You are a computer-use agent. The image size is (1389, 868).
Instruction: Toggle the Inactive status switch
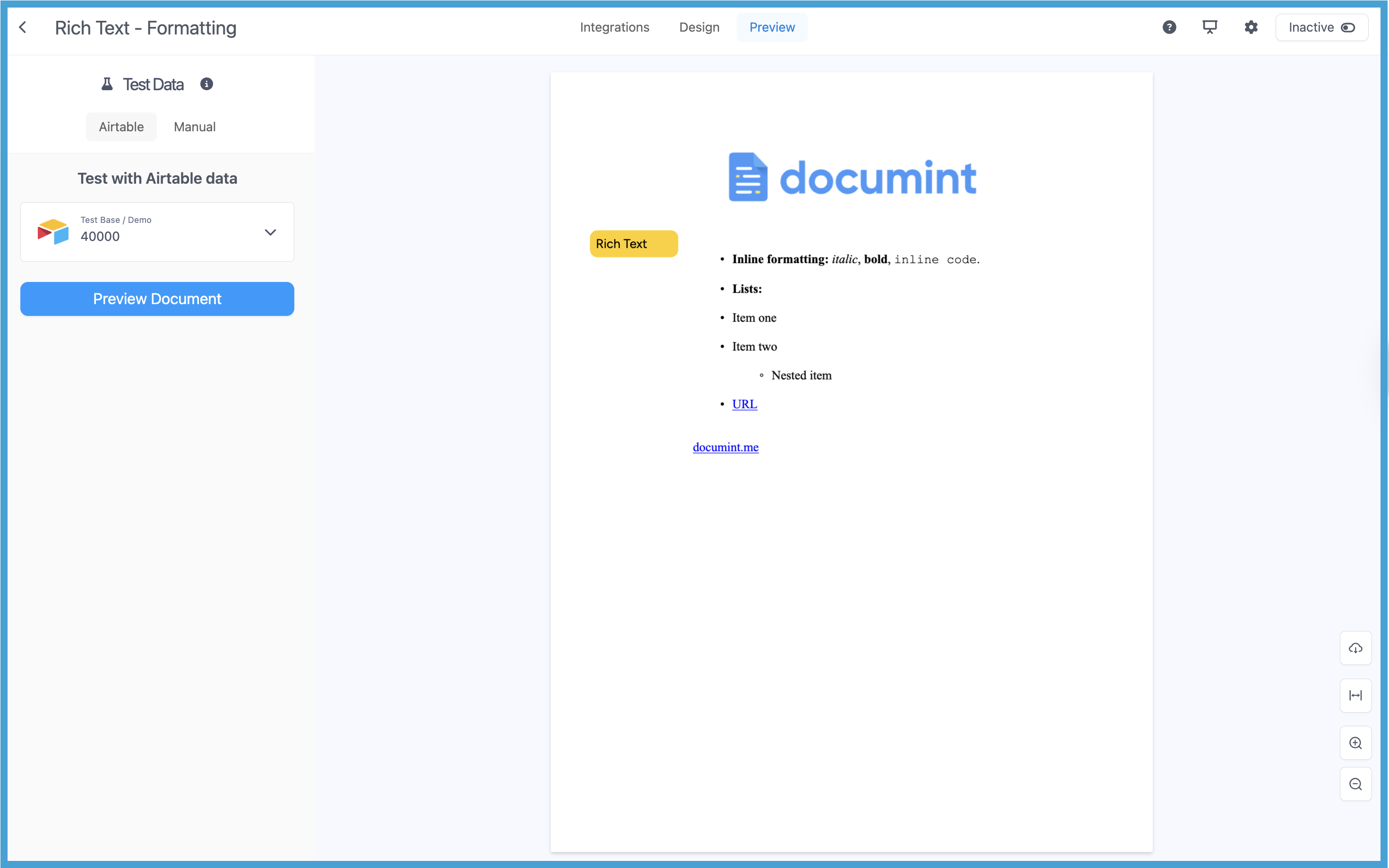[x=1347, y=27]
